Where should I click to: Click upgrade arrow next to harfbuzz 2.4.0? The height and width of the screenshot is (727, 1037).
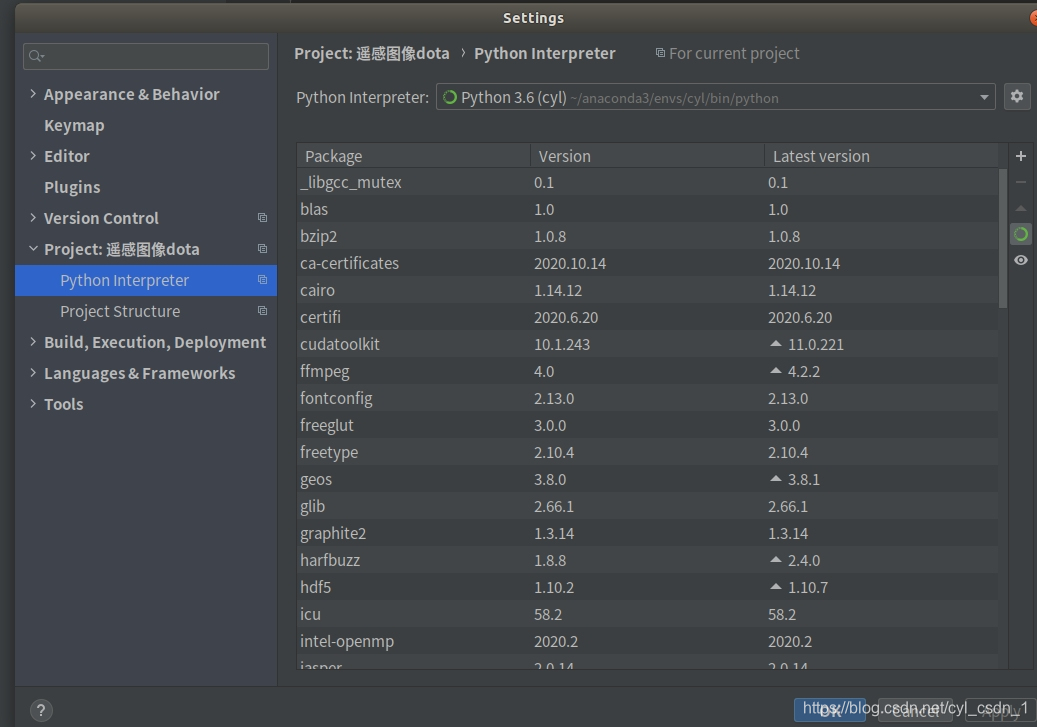(x=776, y=560)
